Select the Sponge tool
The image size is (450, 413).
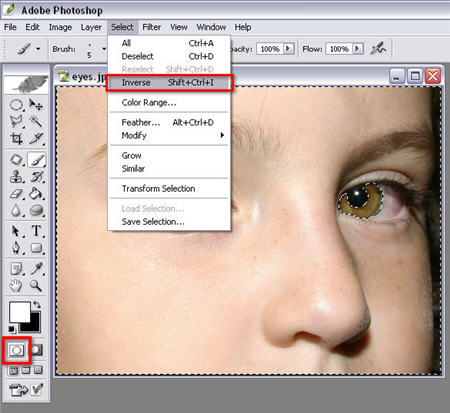(x=36, y=211)
